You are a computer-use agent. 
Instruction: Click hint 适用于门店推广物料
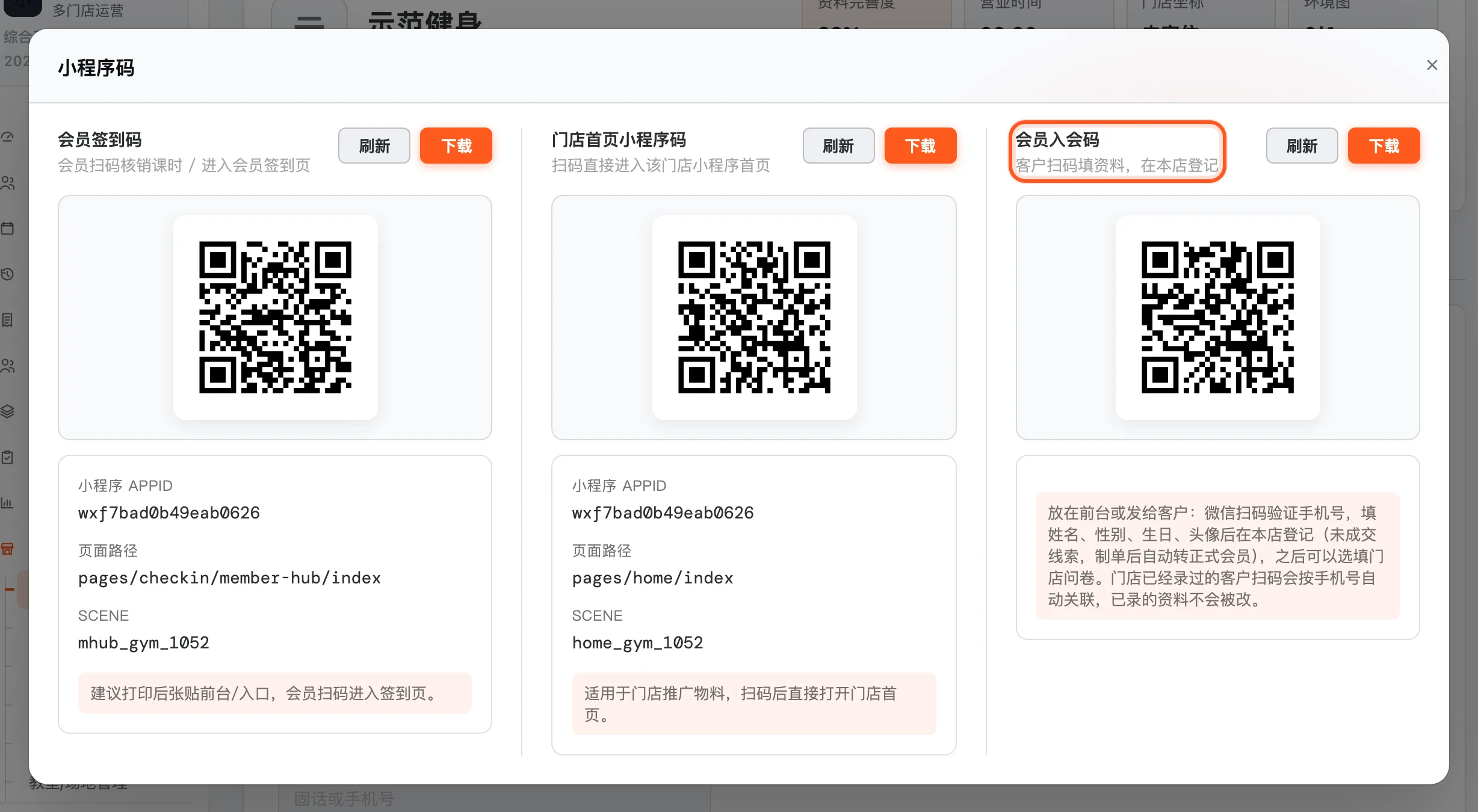click(x=754, y=704)
